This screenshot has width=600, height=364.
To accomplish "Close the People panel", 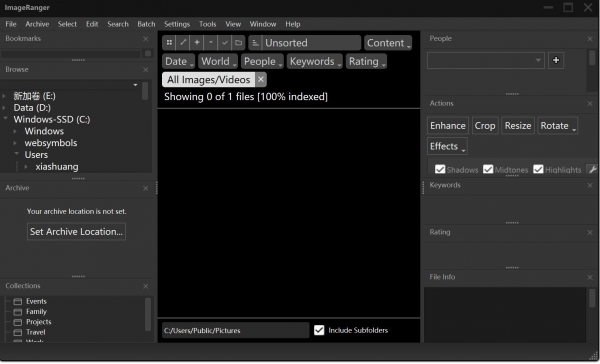I will (x=590, y=39).
